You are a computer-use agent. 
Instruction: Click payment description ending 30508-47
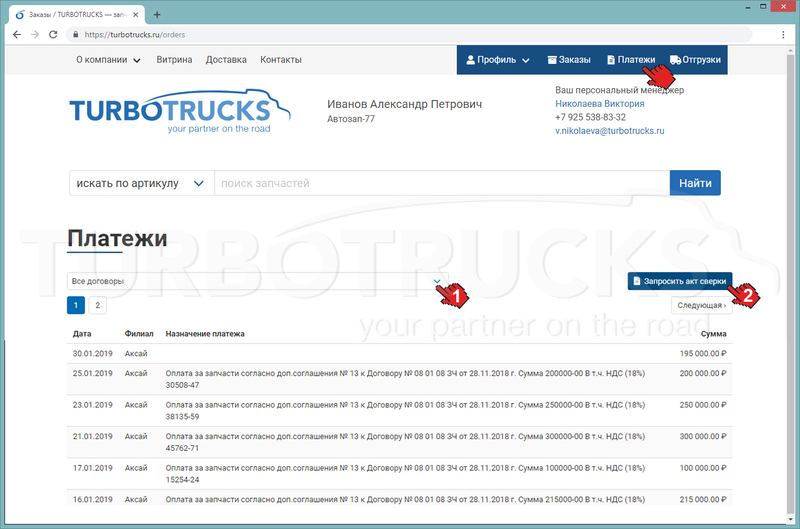pos(405,379)
